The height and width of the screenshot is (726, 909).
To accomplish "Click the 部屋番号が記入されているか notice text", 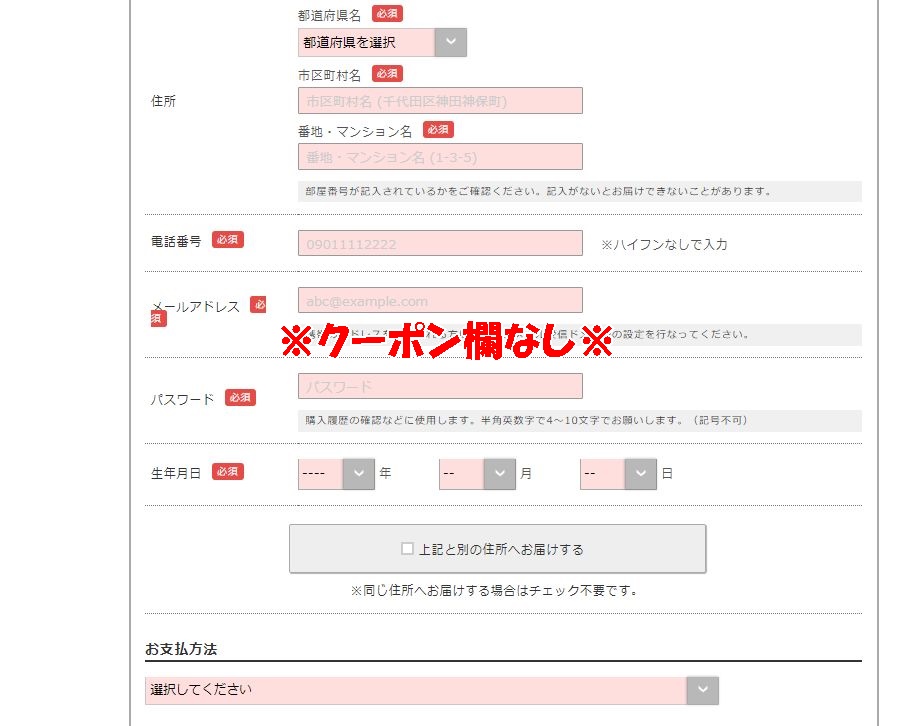I will coord(538,191).
